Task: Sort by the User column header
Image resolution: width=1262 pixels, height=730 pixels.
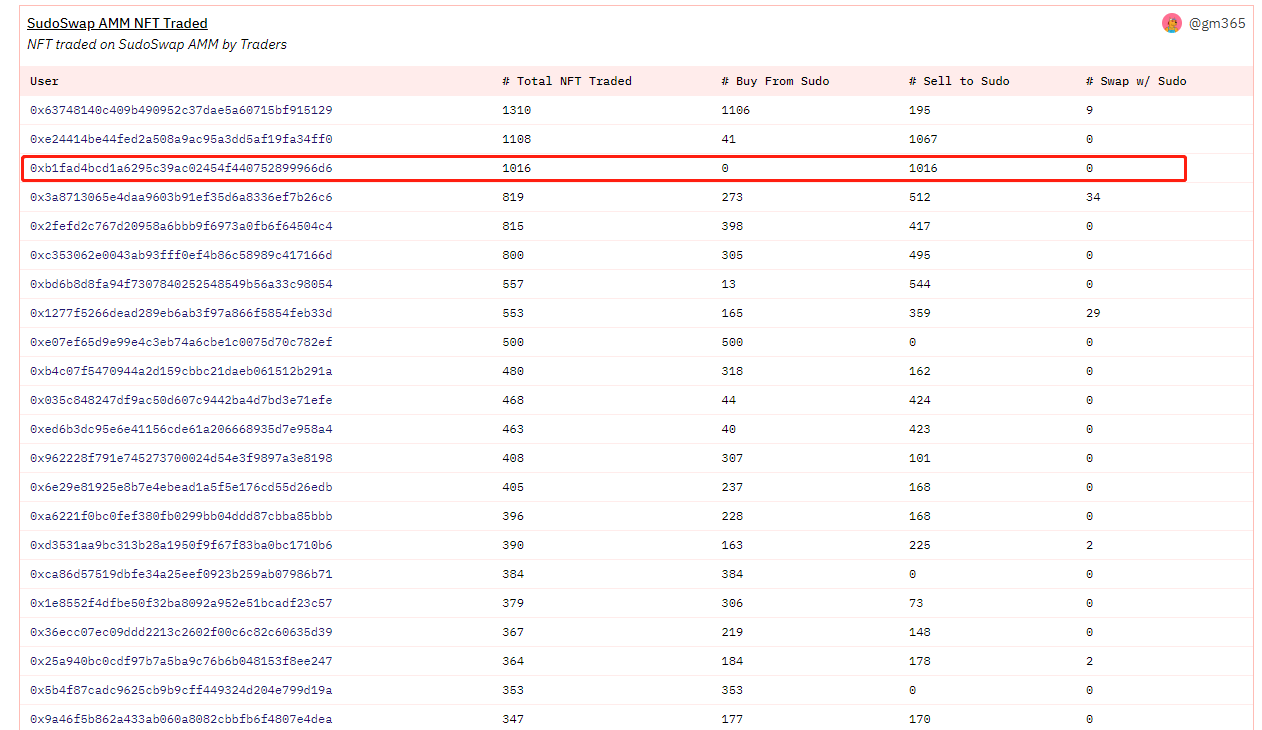Action: tap(45, 81)
